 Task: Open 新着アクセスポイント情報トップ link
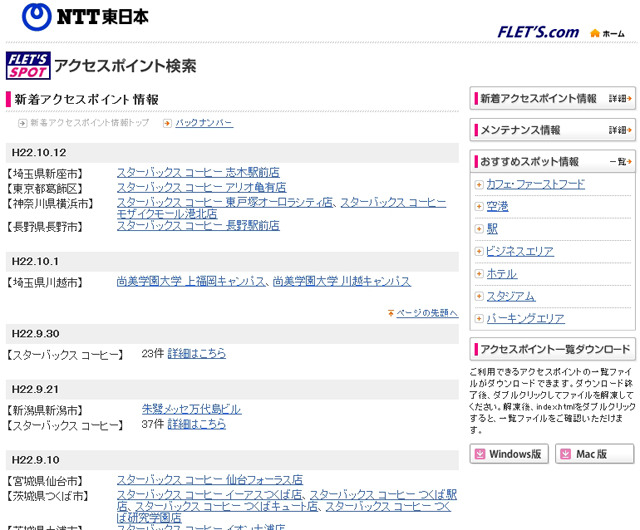pyautogui.click(x=90, y=123)
